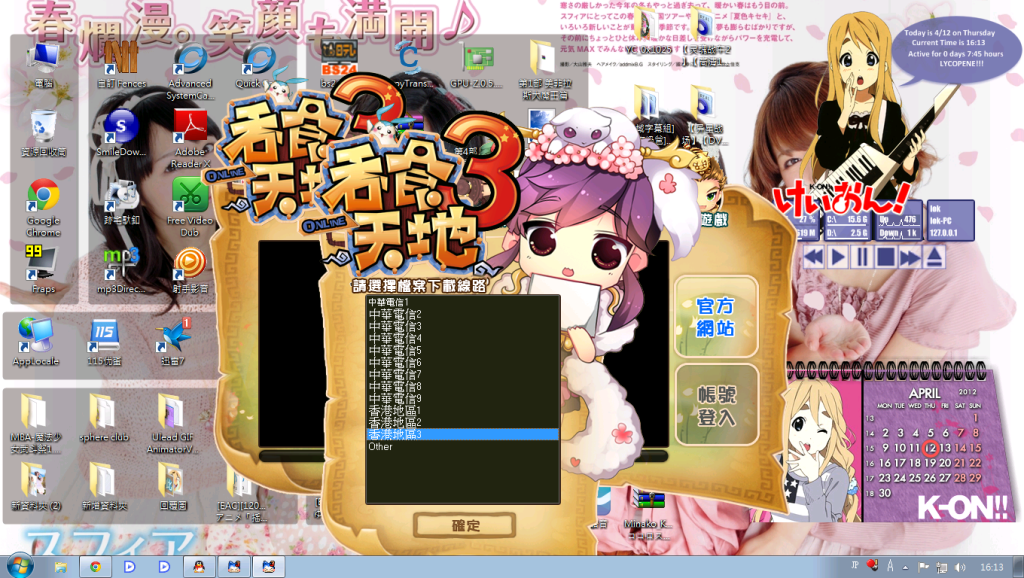Screen dimensions: 1024x578
Task: Click the volume speaker tray icon
Action: pyautogui.click(x=960, y=567)
